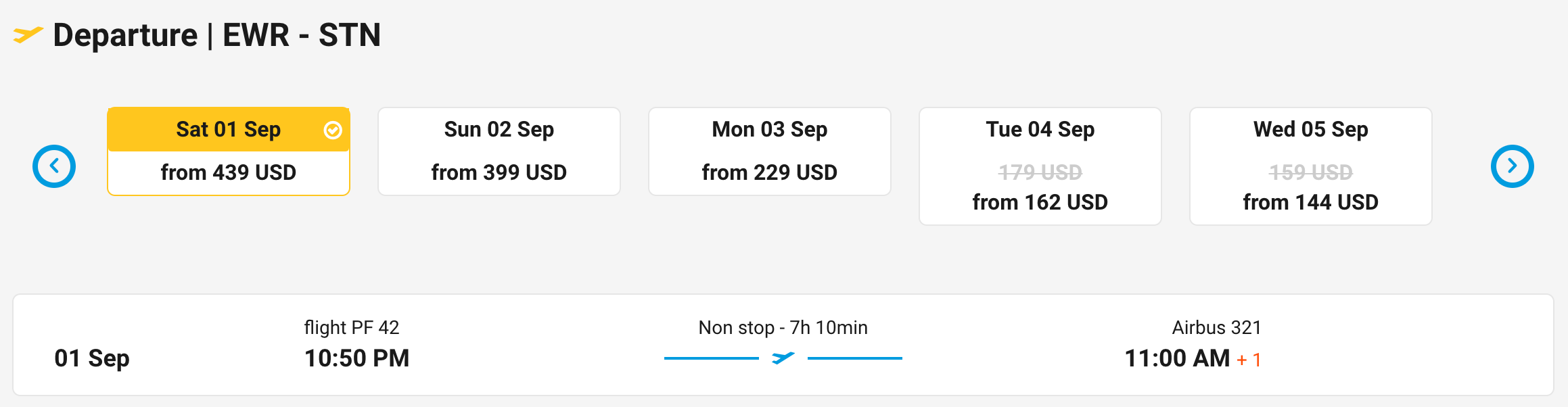Go to previous dates with left arrow
Image resolution: width=1568 pixels, height=407 pixels.
54,166
